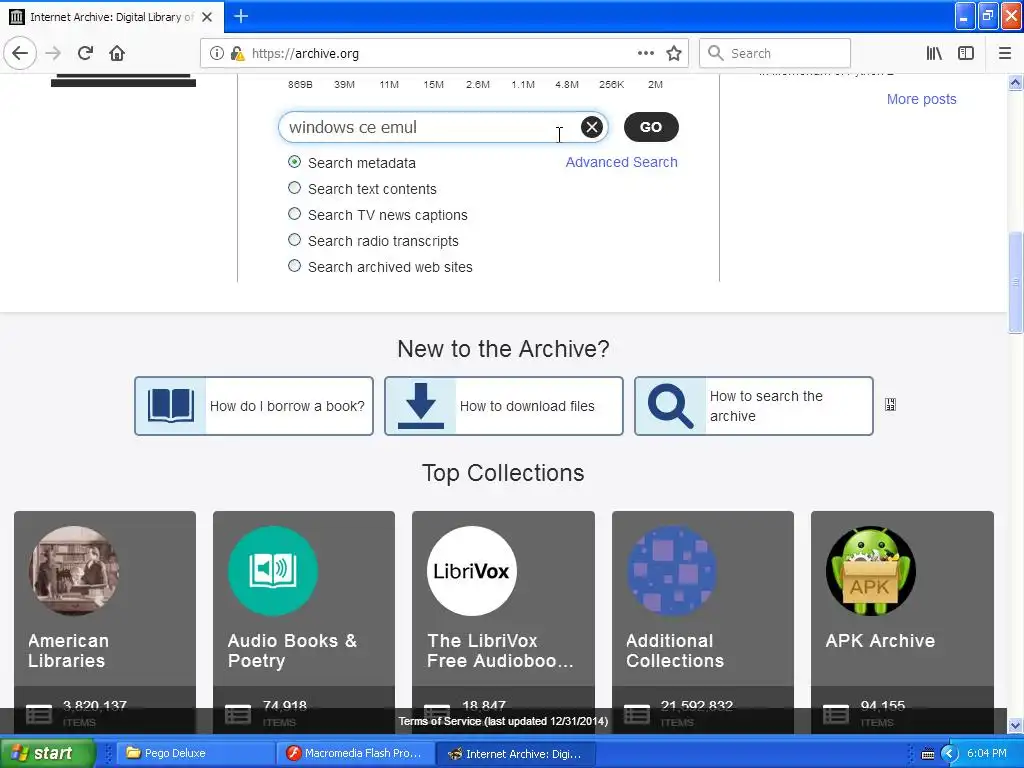Open the LibriVox logo collection
Image resolution: width=1024 pixels, height=768 pixels.
tap(472, 571)
